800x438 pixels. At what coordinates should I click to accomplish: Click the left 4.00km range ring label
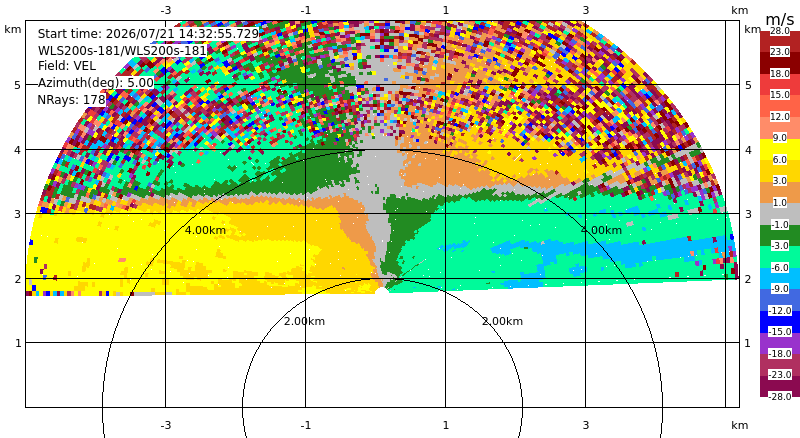[x=205, y=230]
